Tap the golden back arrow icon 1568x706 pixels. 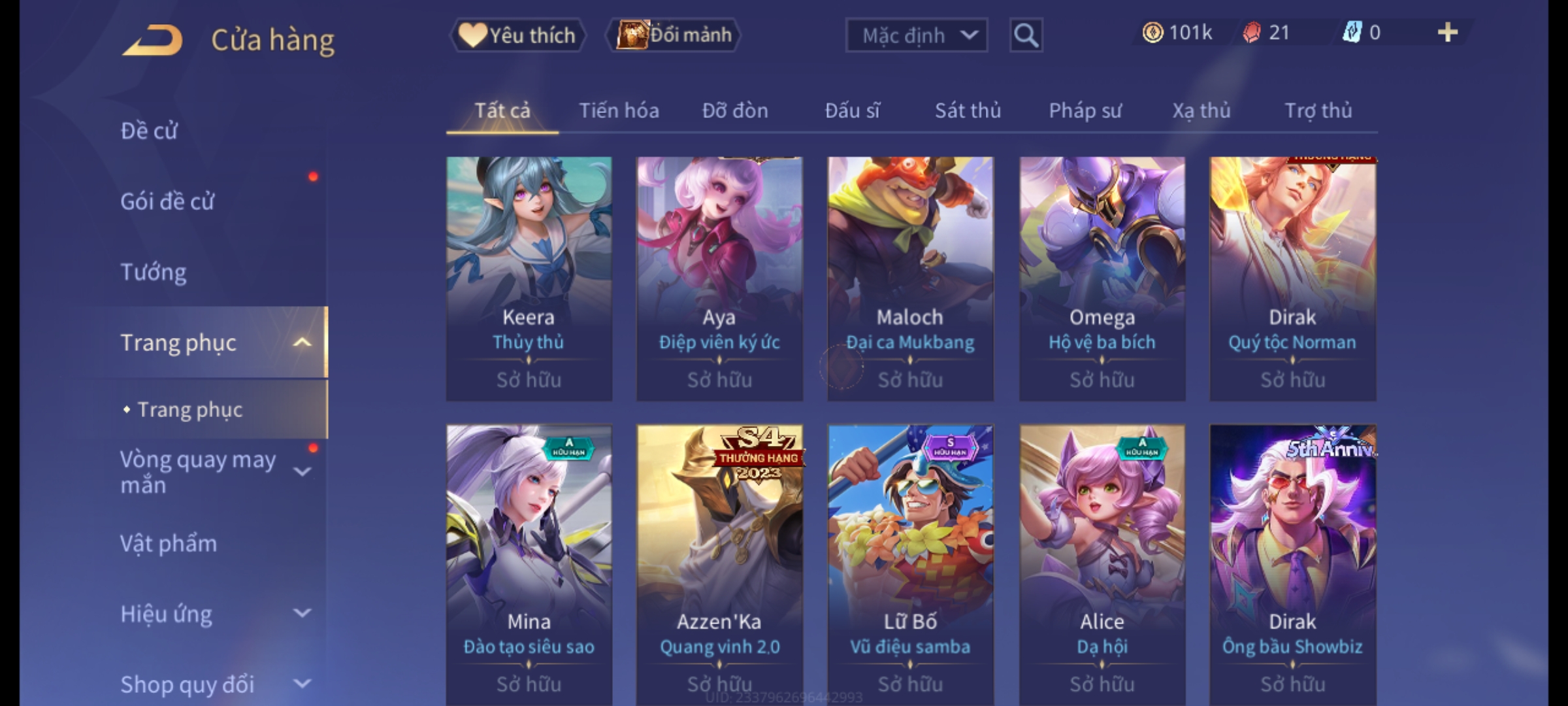(x=152, y=40)
